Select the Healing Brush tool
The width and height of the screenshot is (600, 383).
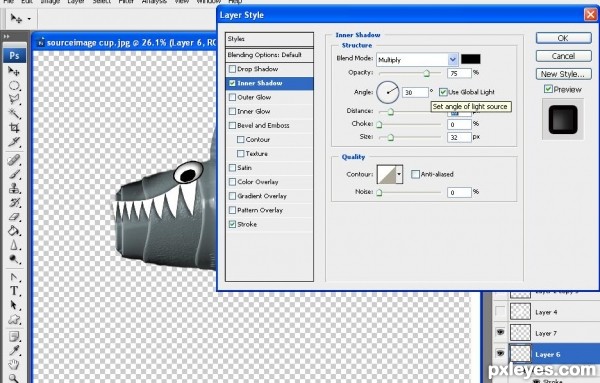point(14,160)
